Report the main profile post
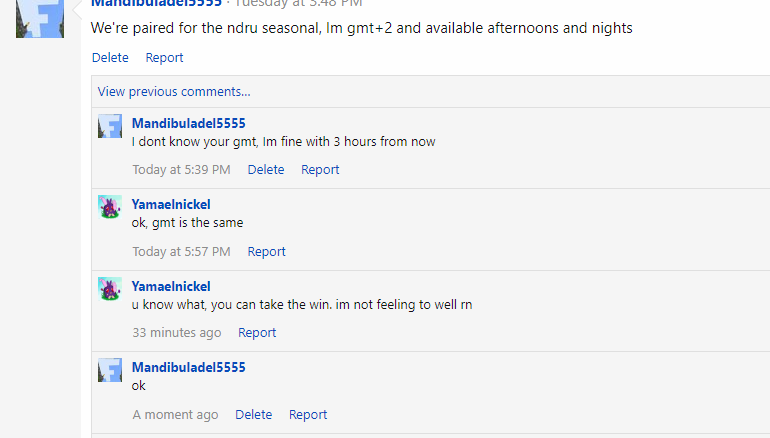 click(x=164, y=57)
